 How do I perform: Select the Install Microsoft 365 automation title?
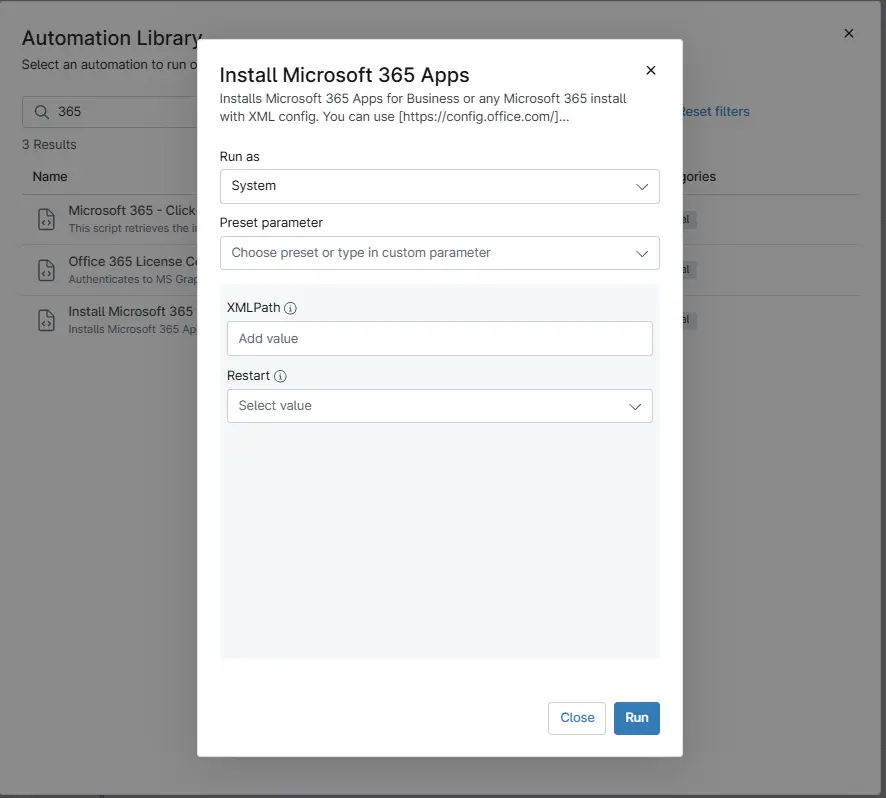[x=130, y=312]
